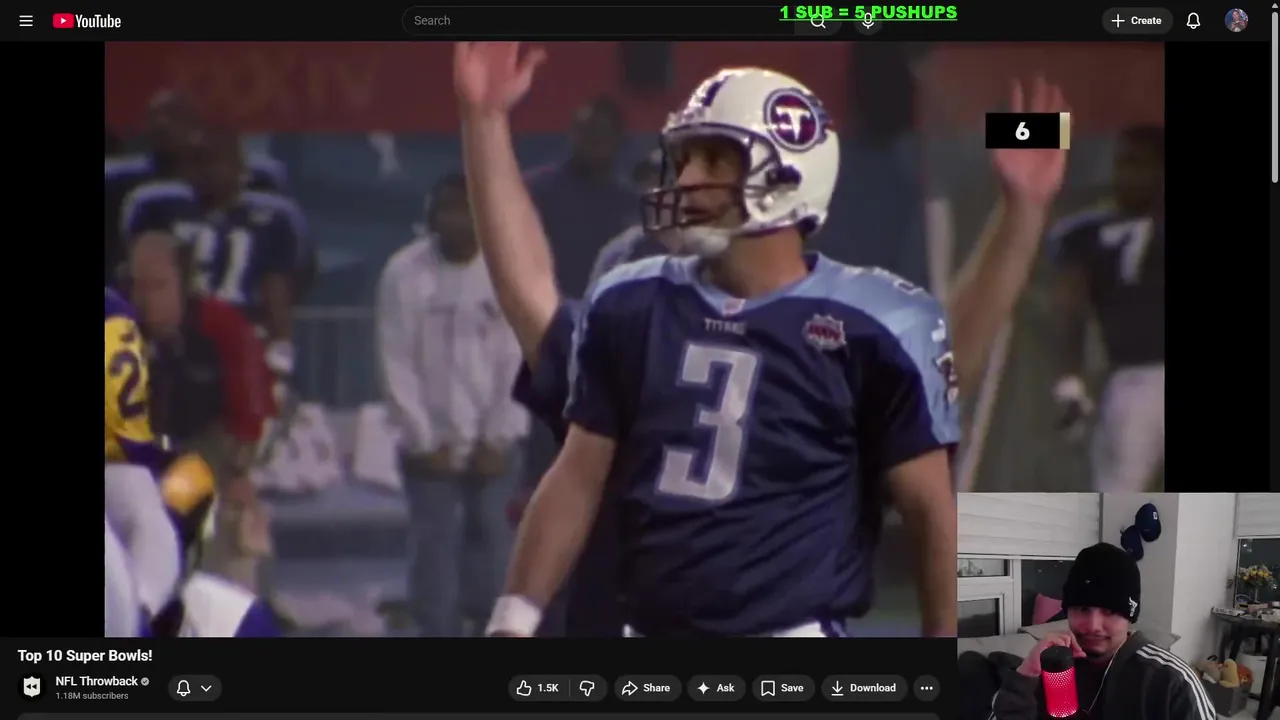Visit the NFL Throwback channel name link
Image resolution: width=1280 pixels, height=720 pixels.
[x=97, y=681]
